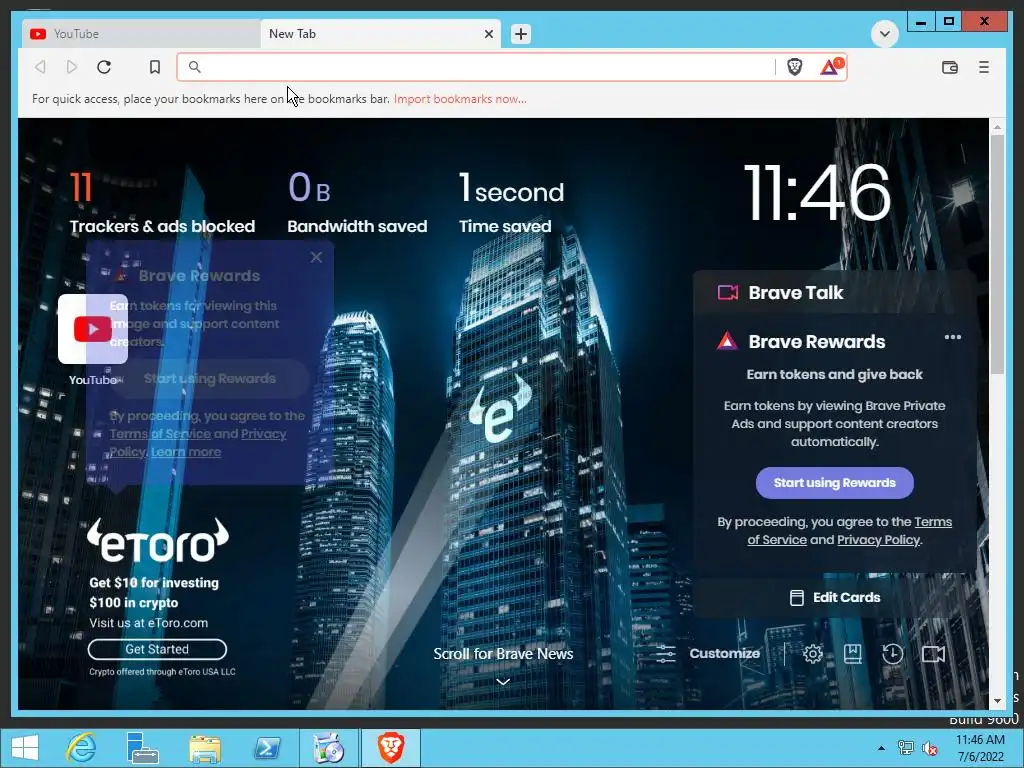Open the Brave Shields lion icon
Viewport: 1024px width, 768px height.
(794, 67)
